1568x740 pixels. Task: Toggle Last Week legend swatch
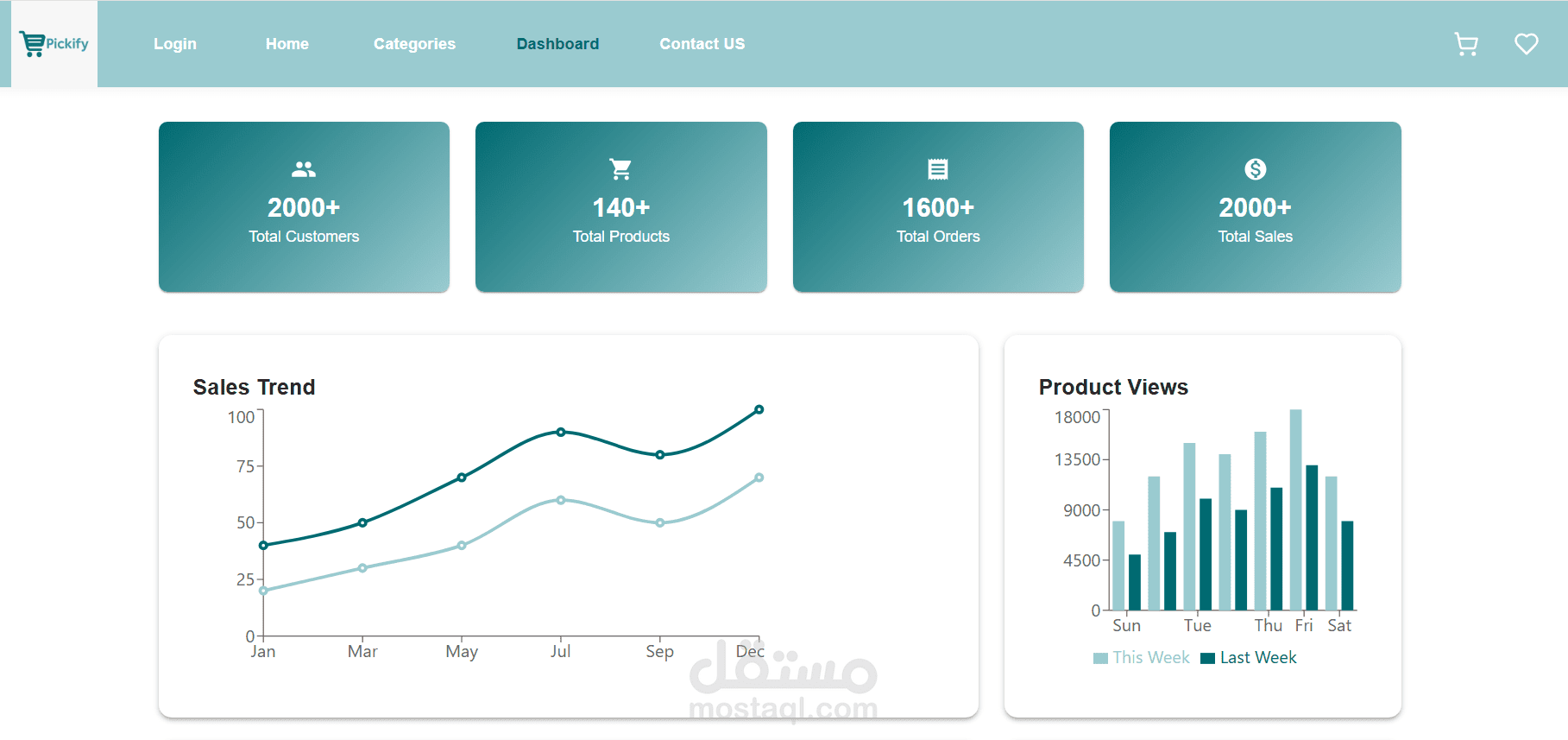click(1208, 658)
